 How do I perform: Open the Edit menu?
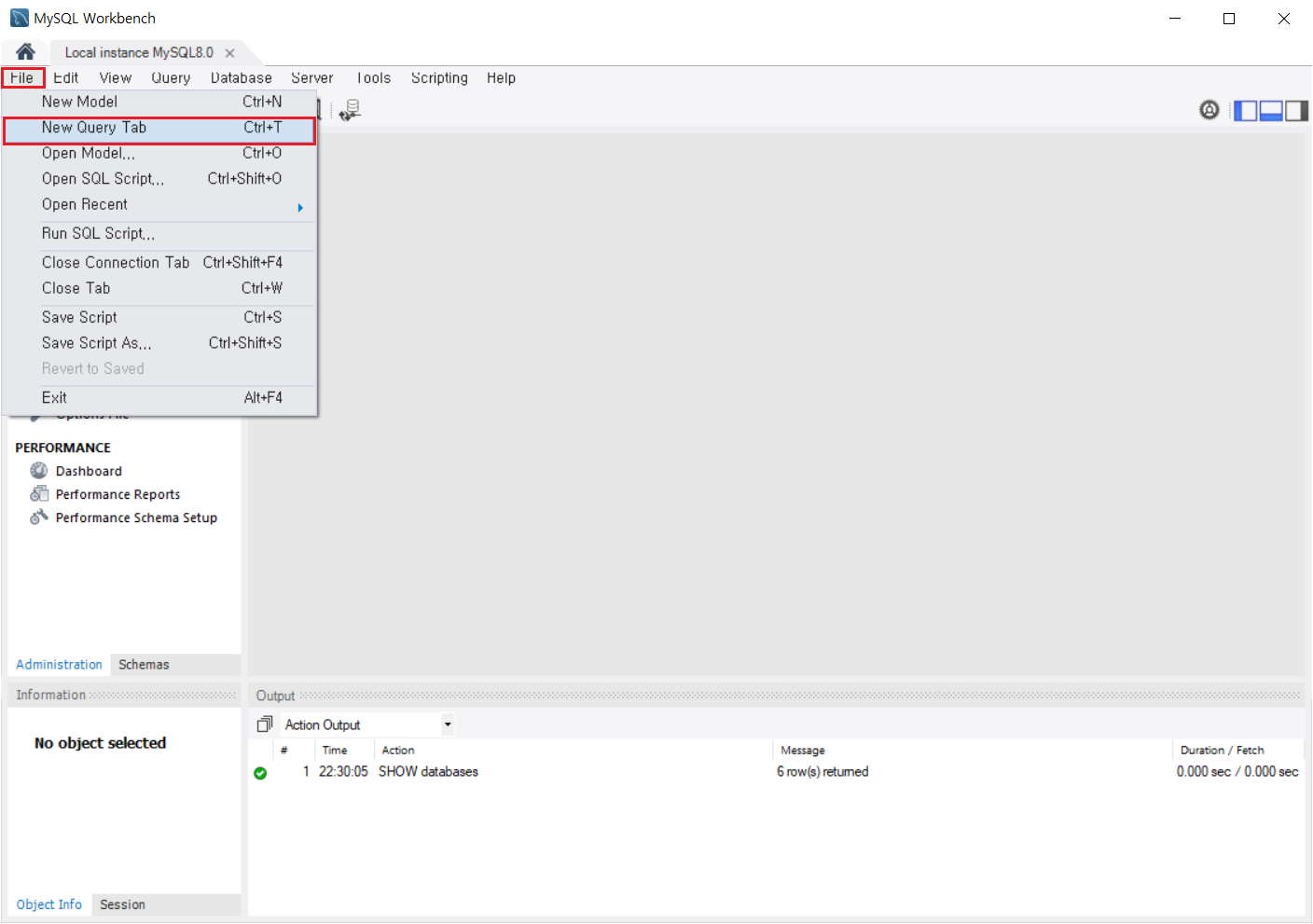[x=65, y=78]
